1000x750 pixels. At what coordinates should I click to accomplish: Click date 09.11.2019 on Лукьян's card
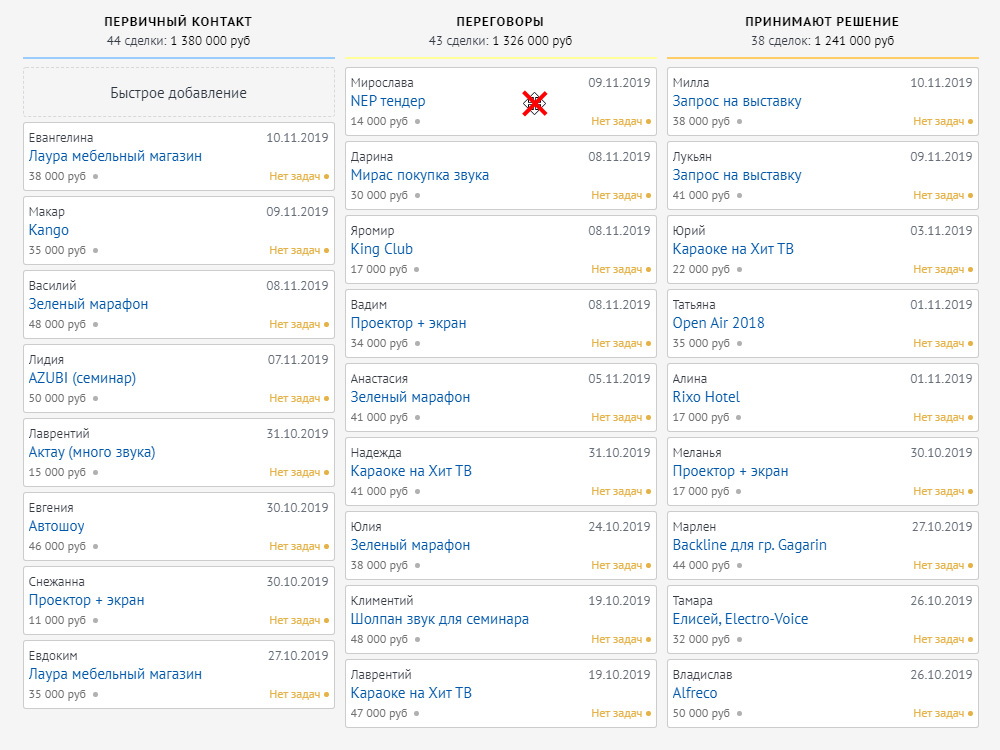coord(940,157)
